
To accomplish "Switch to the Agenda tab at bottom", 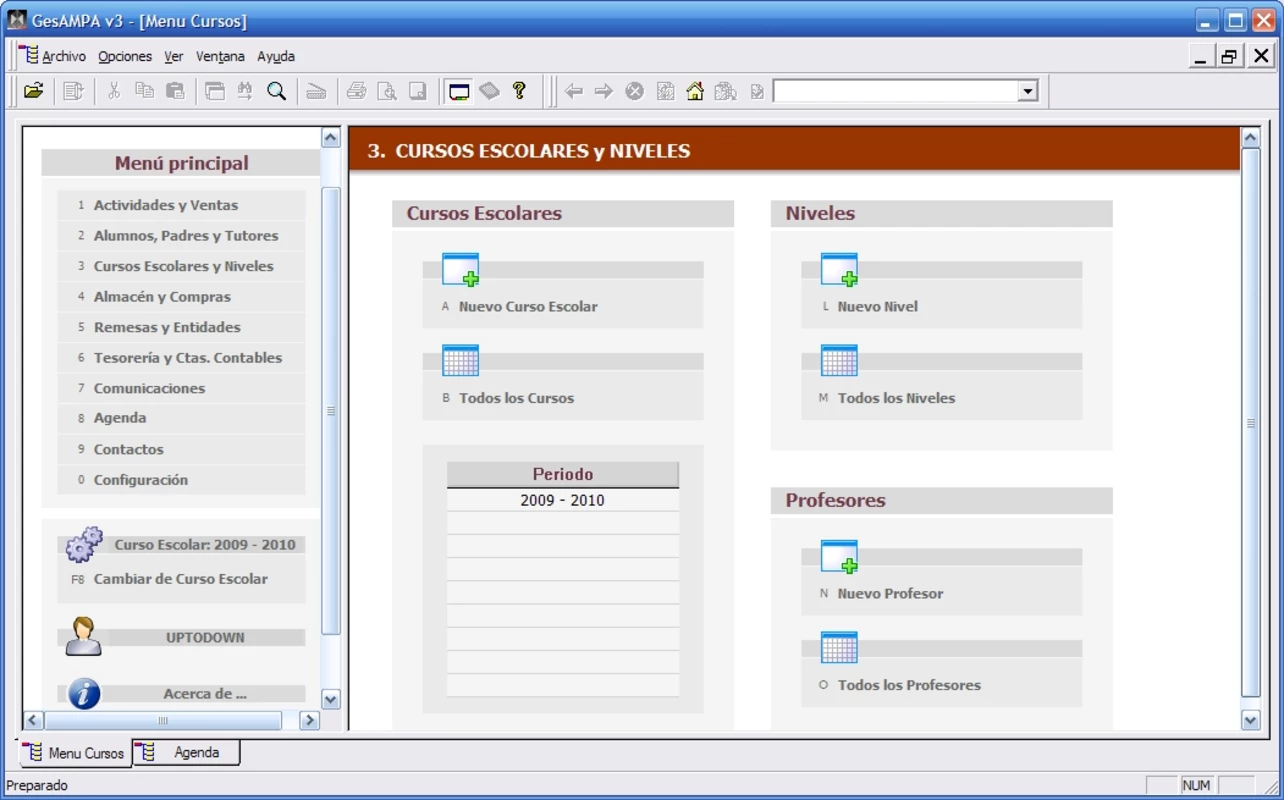I will click(x=188, y=752).
